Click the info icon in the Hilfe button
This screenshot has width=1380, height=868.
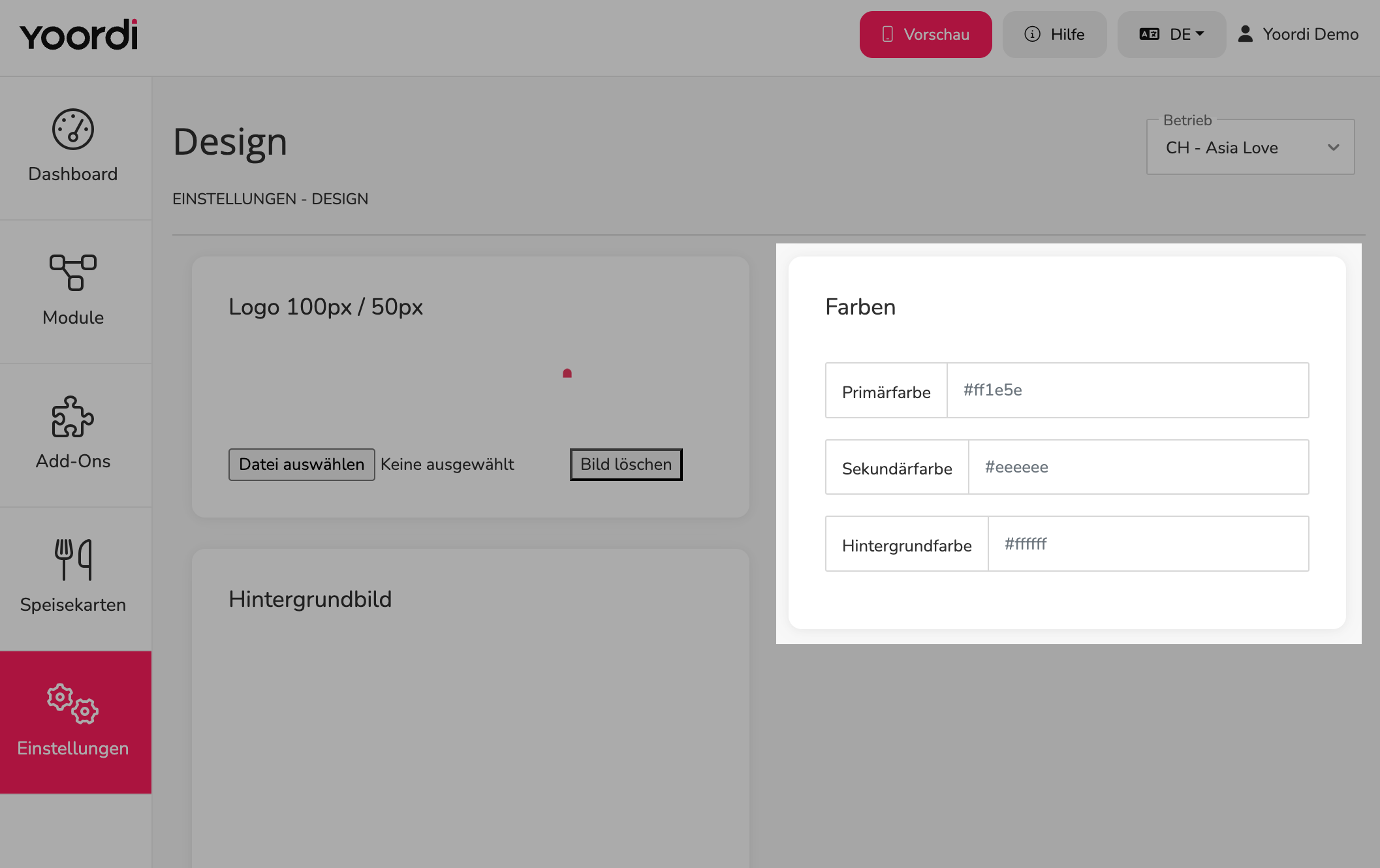(x=1033, y=34)
